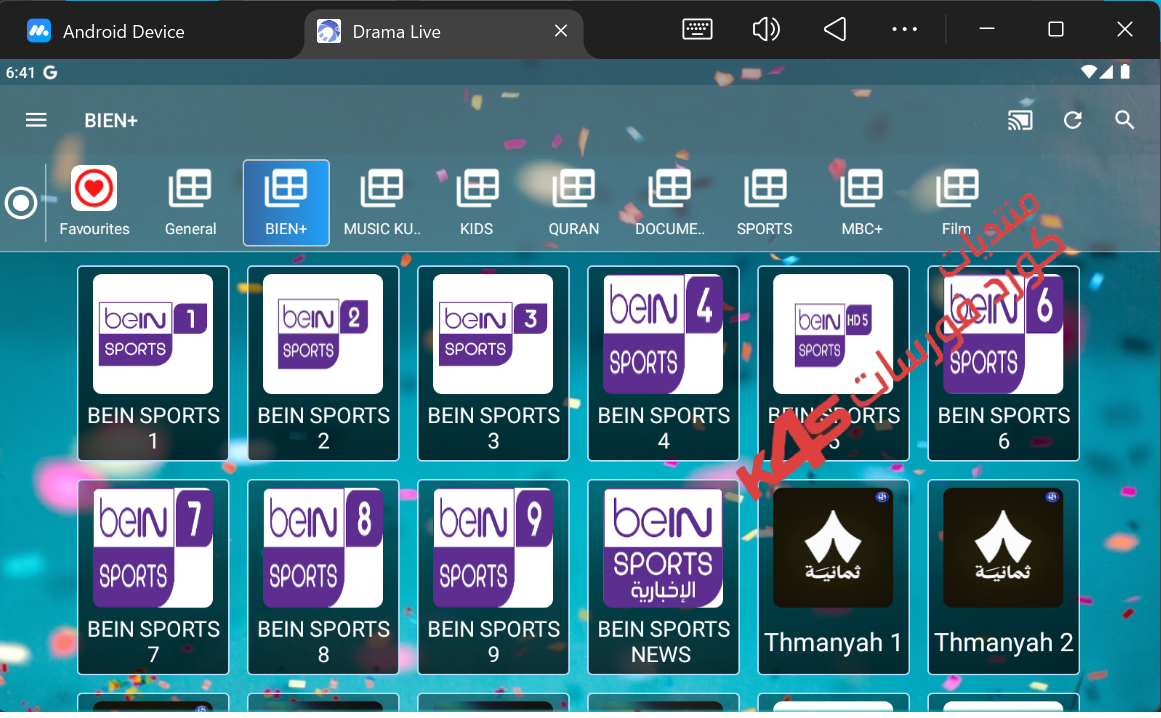Open the beIN Sports HD 5 tile

click(833, 363)
